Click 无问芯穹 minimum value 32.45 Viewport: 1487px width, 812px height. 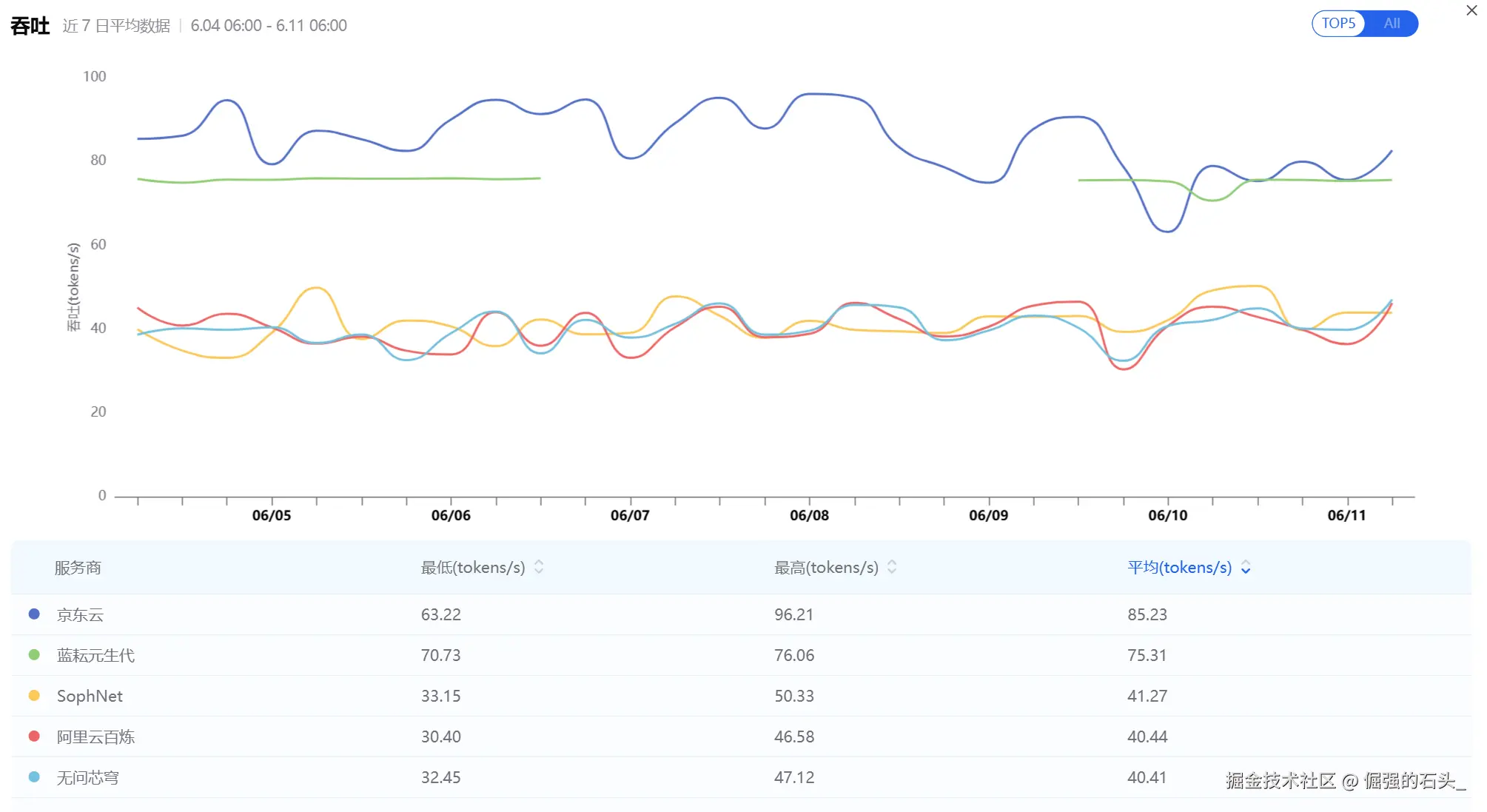pyautogui.click(x=441, y=777)
